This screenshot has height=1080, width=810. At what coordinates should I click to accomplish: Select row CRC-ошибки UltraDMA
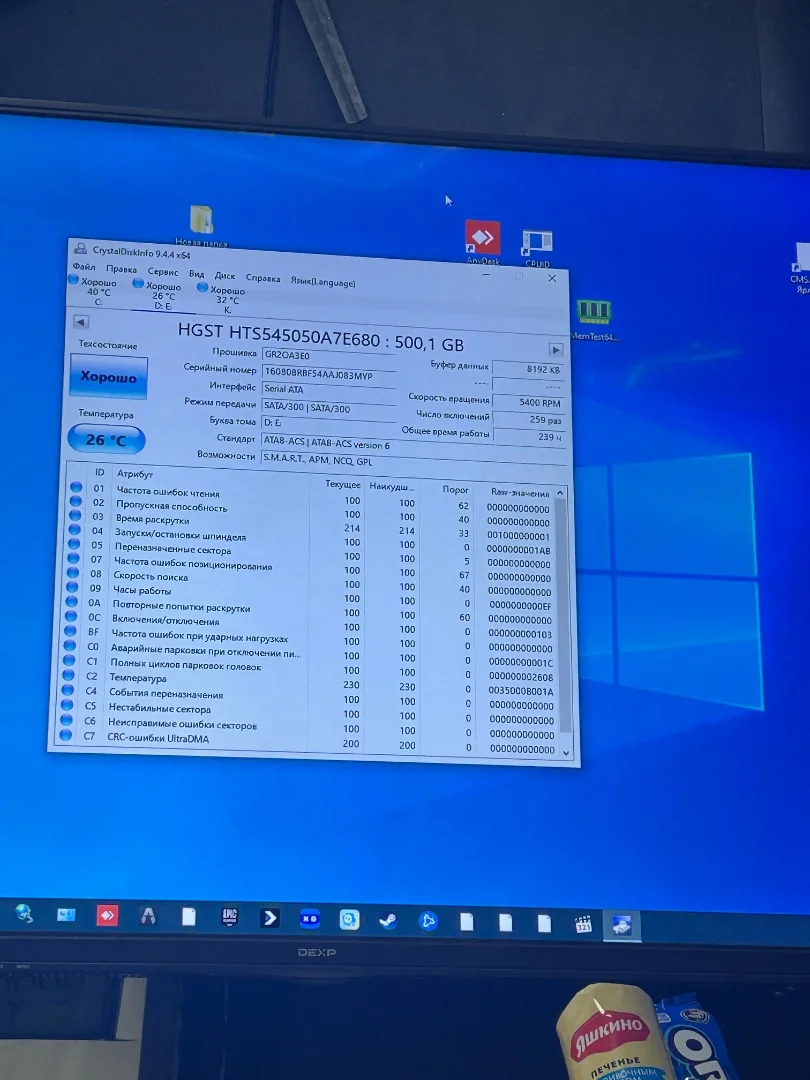[x=309, y=742]
